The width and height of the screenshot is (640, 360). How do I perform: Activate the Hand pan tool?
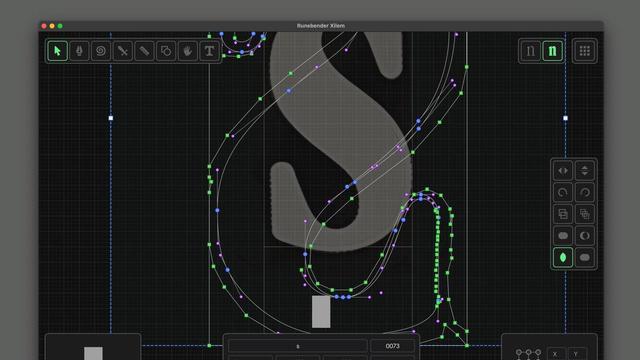coord(188,51)
